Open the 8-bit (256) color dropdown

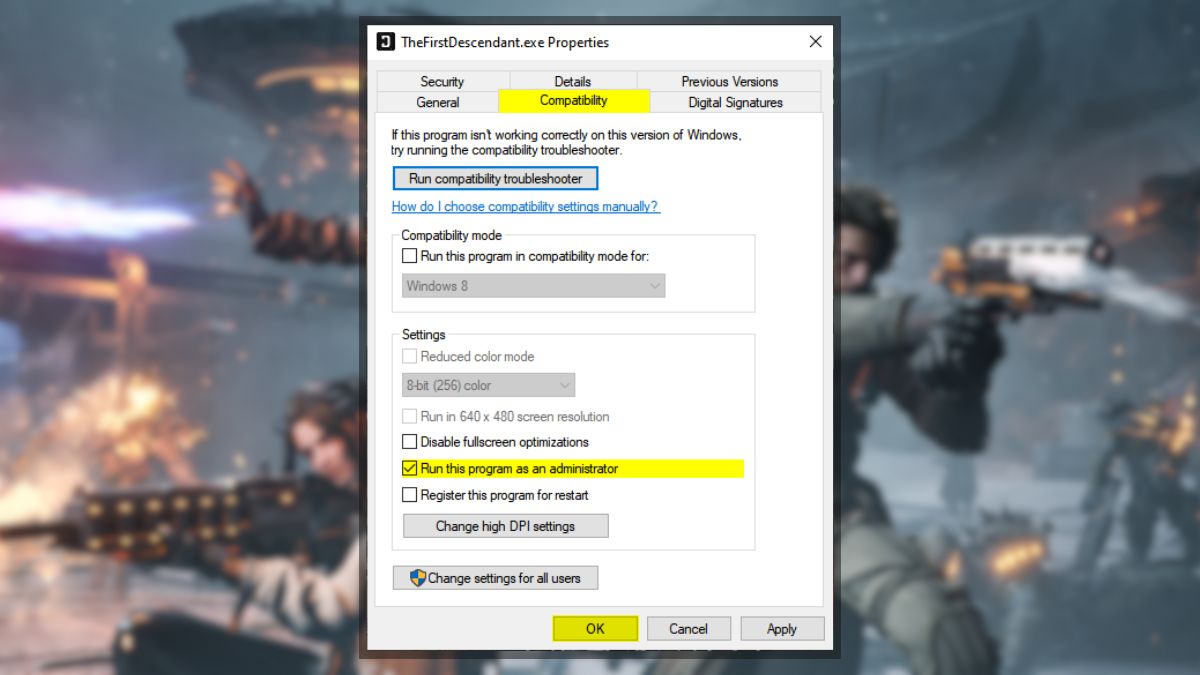488,385
